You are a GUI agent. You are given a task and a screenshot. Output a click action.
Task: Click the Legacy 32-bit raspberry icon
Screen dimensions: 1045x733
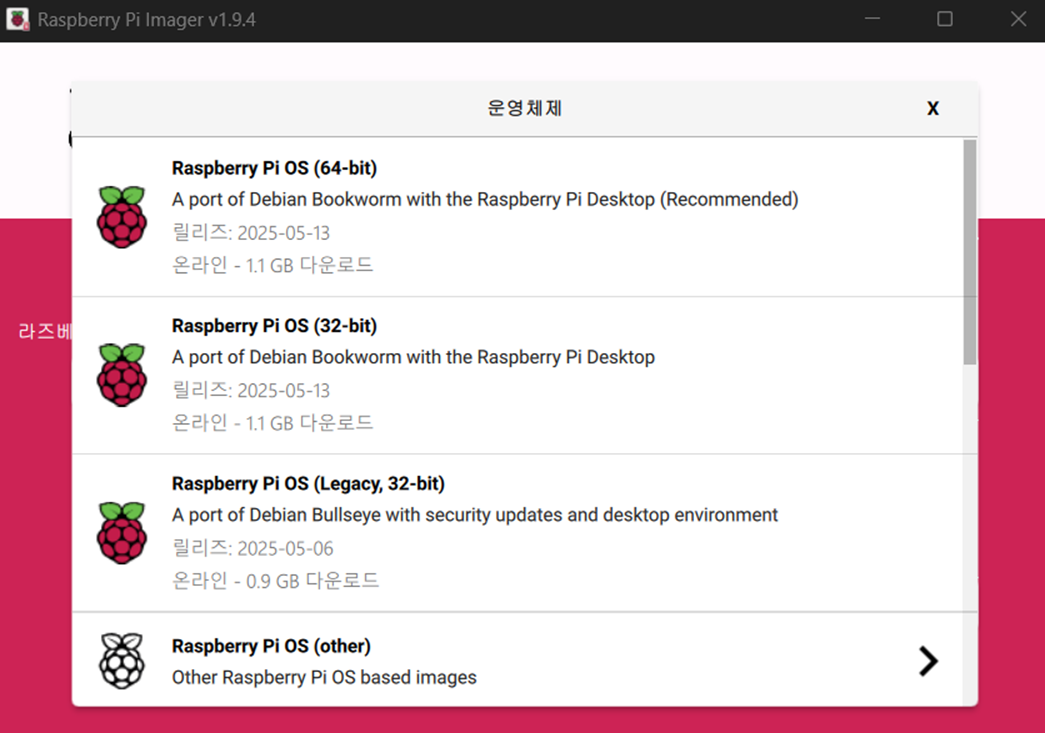(122, 533)
